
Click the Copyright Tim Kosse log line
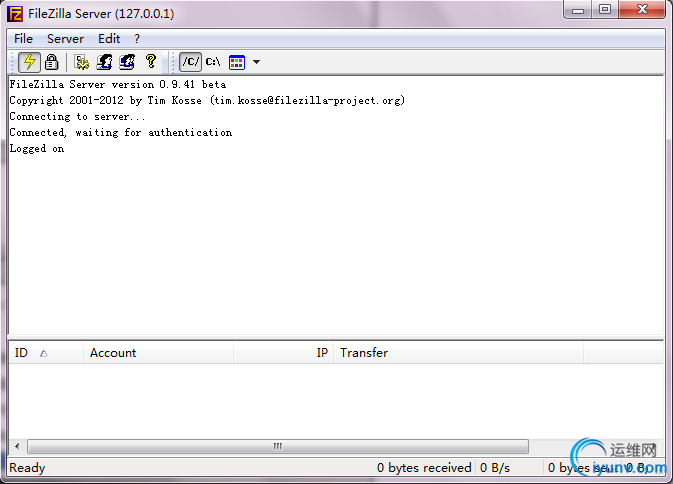coord(207,100)
